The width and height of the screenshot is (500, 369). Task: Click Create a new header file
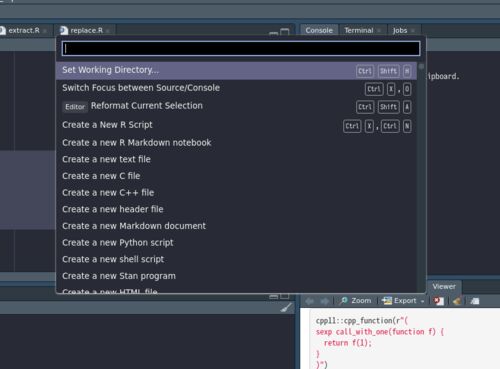coord(236,209)
